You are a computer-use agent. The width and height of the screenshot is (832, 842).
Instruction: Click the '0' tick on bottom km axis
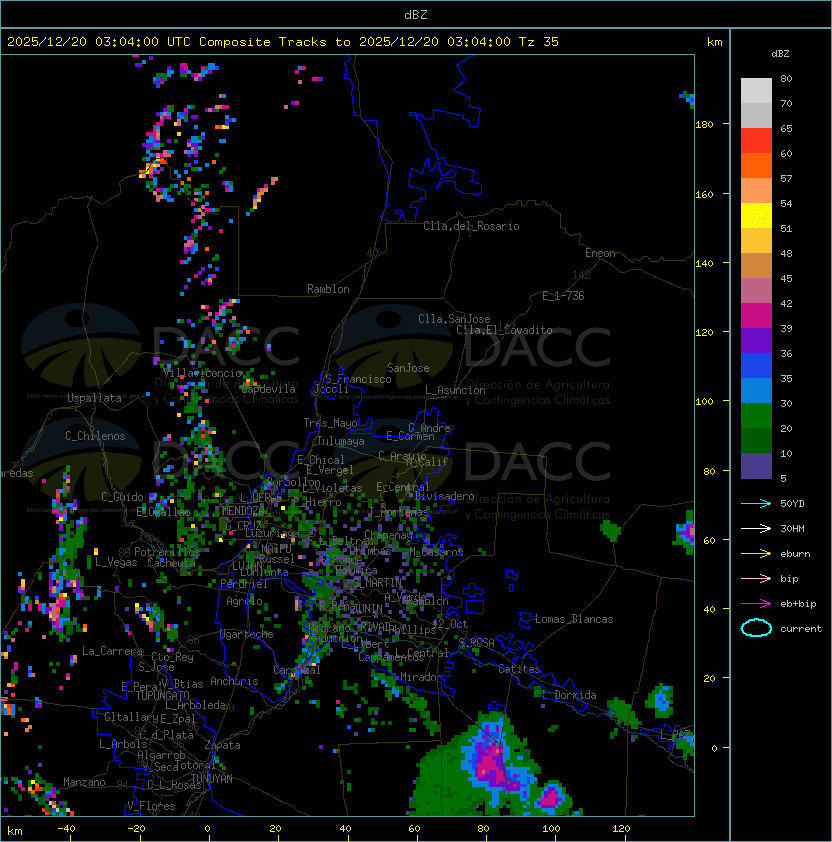click(x=207, y=829)
